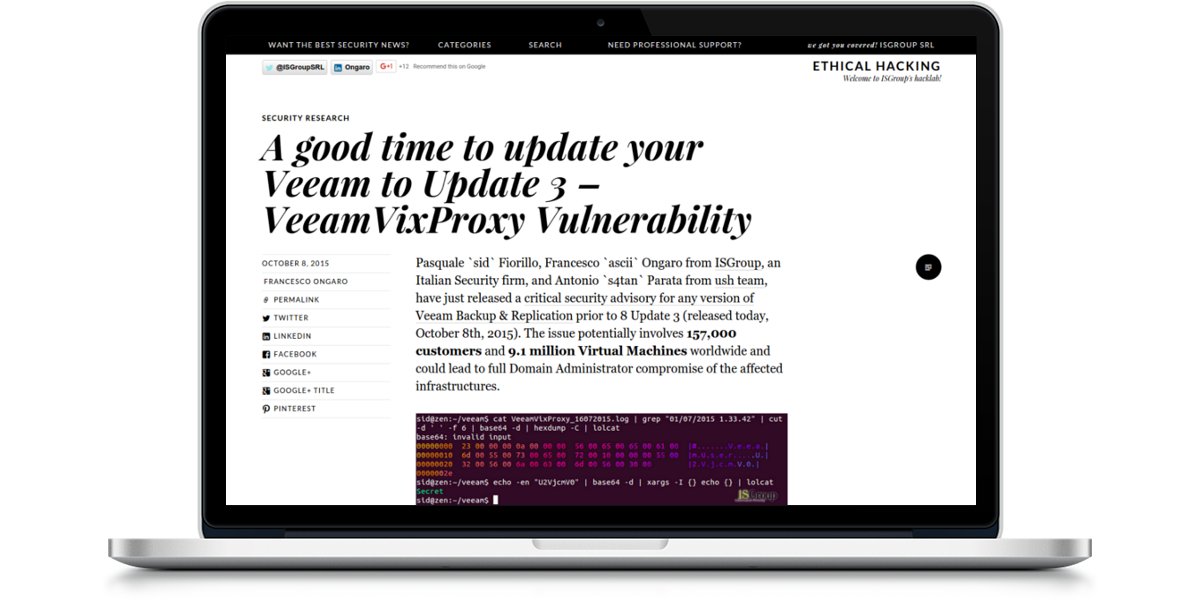Share via the Google+ Title icon
Screen dimensions: 1200x604
(266, 391)
